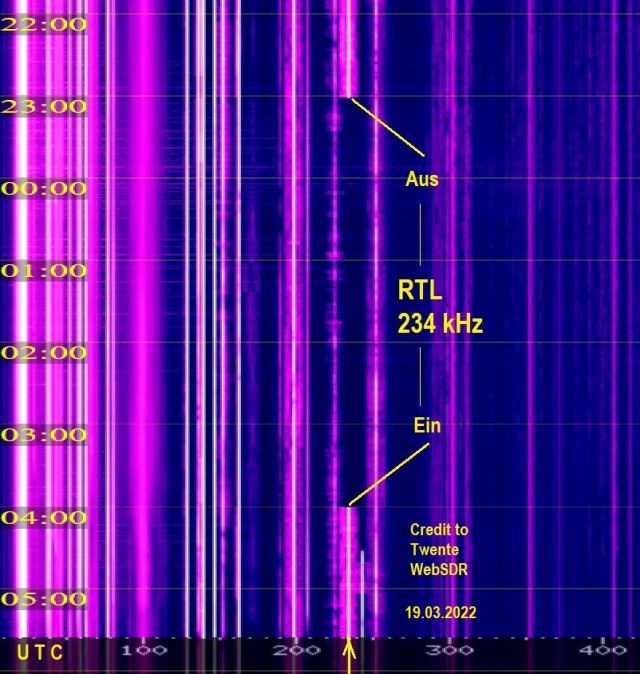Click the 00:00 midnight time label
Image resolution: width=640 pixels, height=674 pixels.
pos(44,188)
